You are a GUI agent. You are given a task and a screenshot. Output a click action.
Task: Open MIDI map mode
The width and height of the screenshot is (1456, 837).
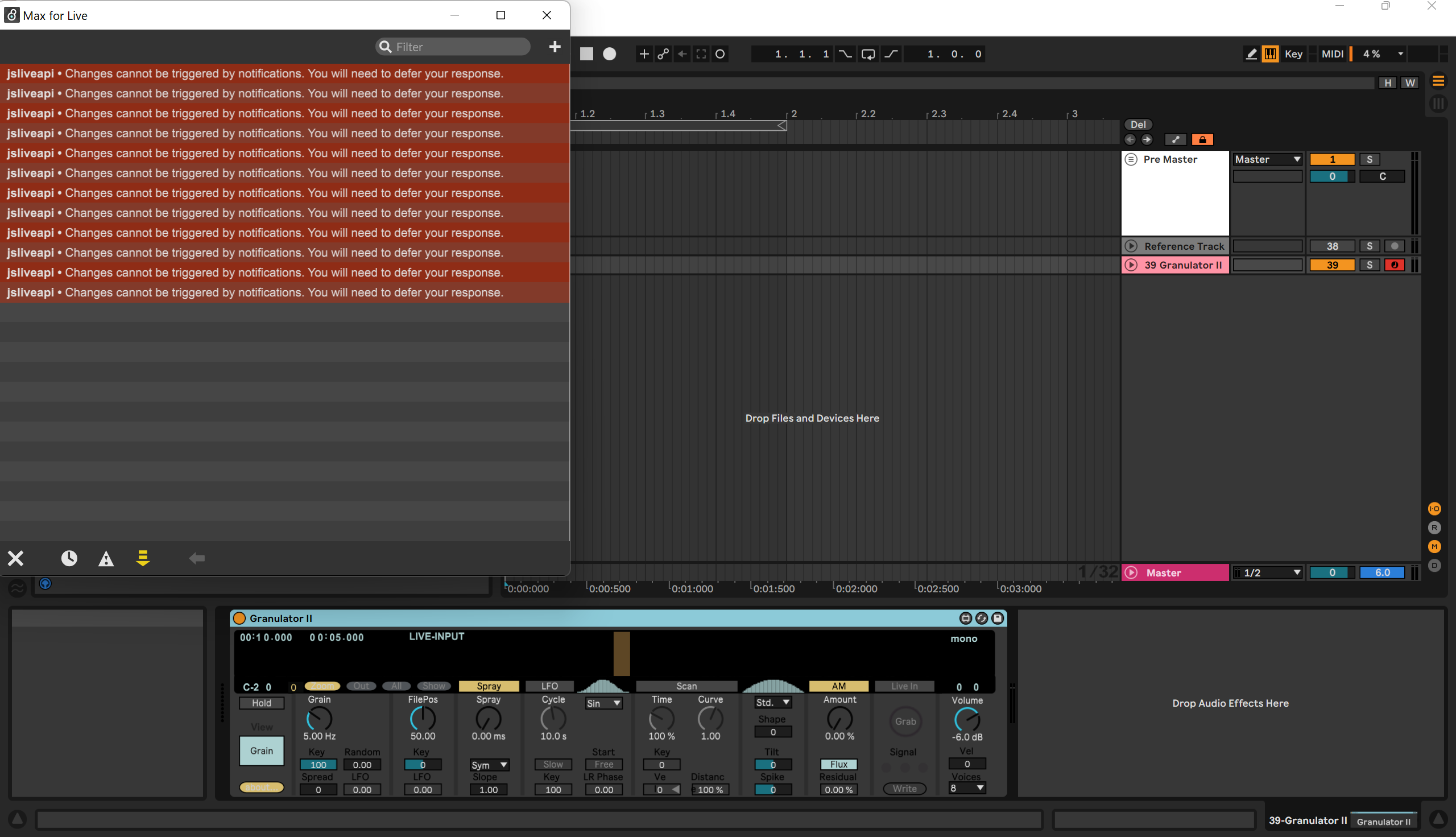click(1332, 54)
